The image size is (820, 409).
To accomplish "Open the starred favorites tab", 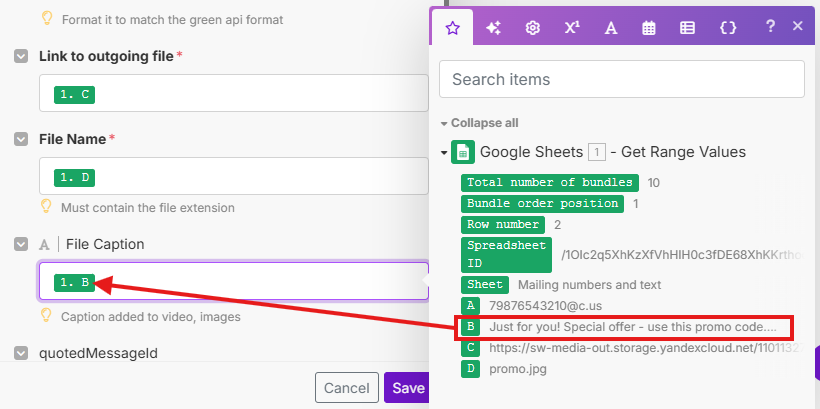I will [x=452, y=28].
